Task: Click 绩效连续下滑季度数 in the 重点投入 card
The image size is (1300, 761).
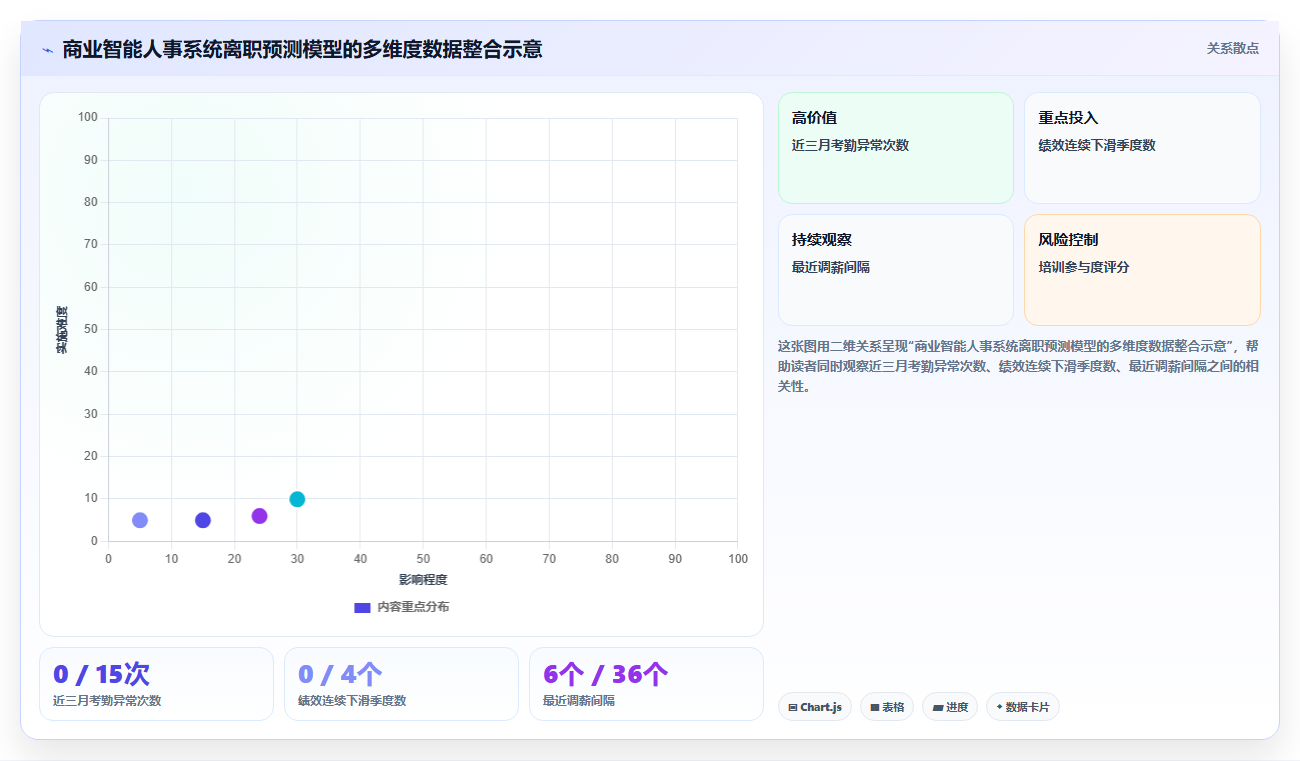Action: (1097, 145)
